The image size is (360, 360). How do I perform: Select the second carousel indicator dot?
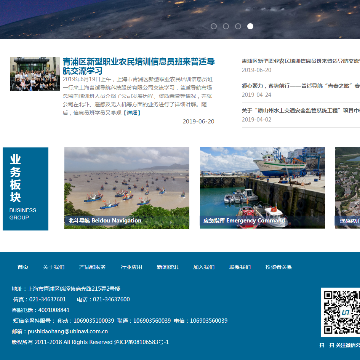[226, 26]
